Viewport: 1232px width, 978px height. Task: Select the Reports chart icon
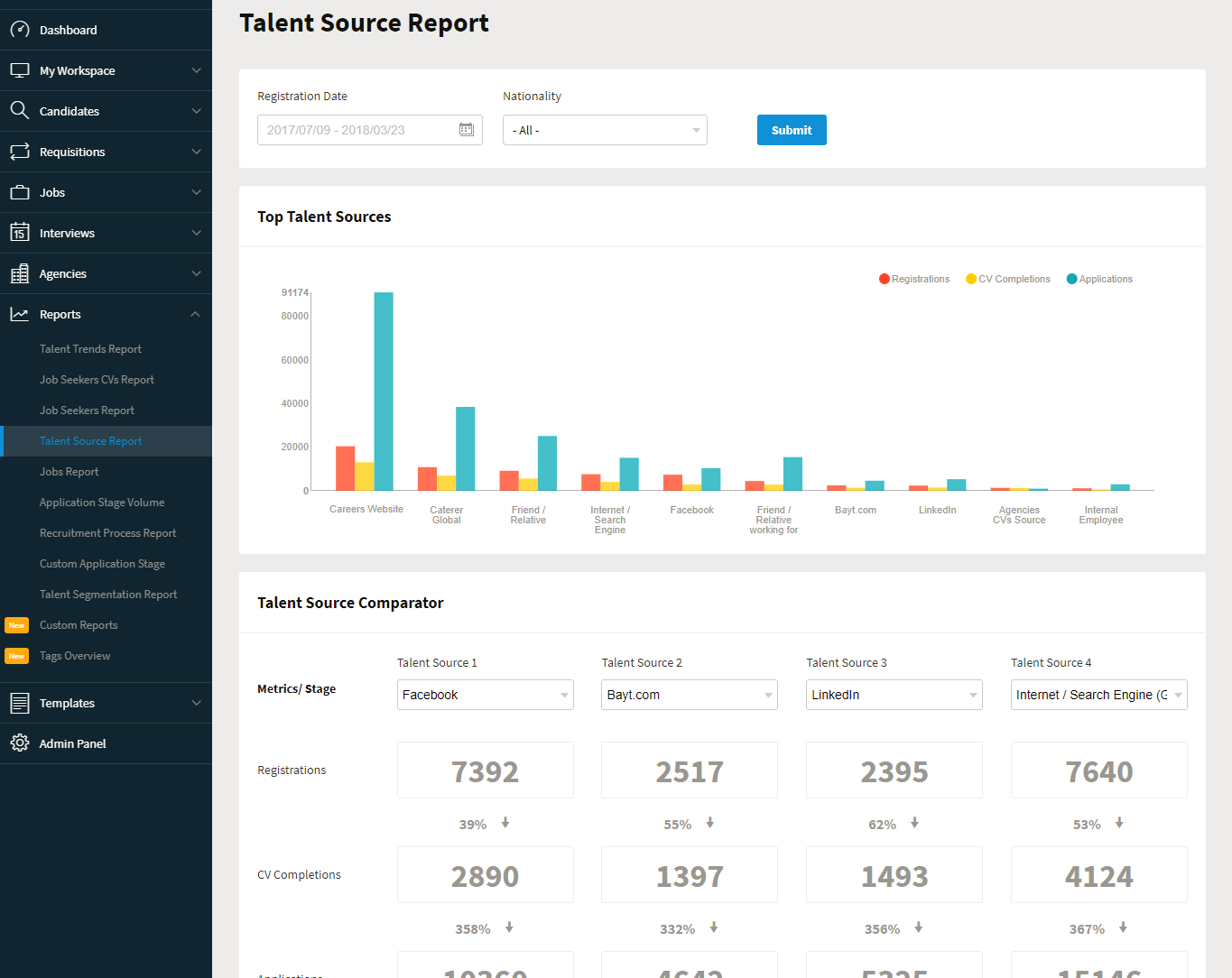[x=19, y=313]
